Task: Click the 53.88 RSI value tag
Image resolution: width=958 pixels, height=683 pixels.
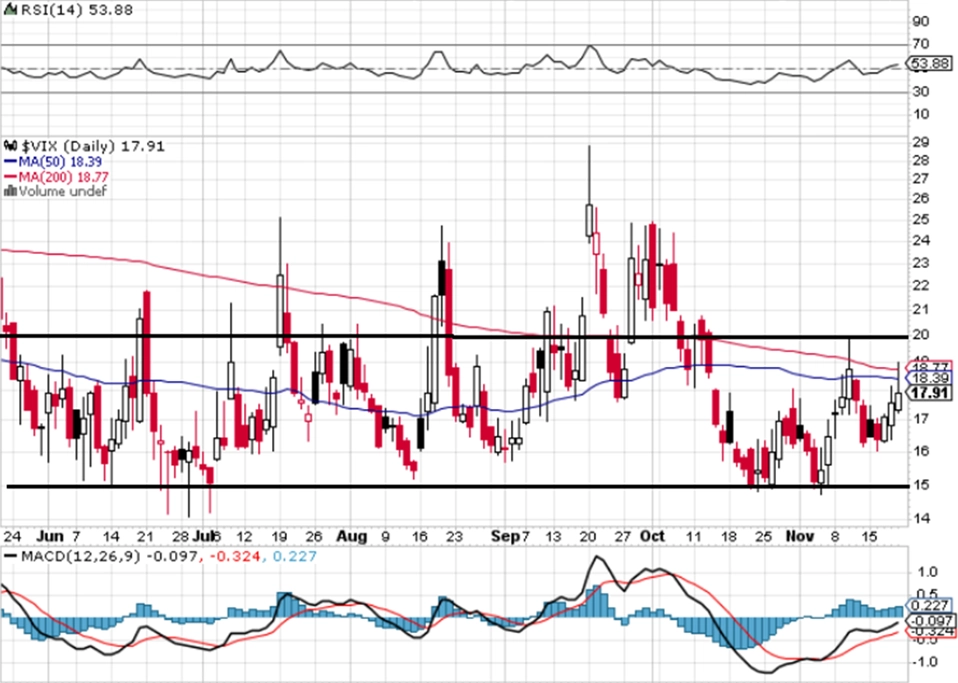Action: click(x=931, y=63)
